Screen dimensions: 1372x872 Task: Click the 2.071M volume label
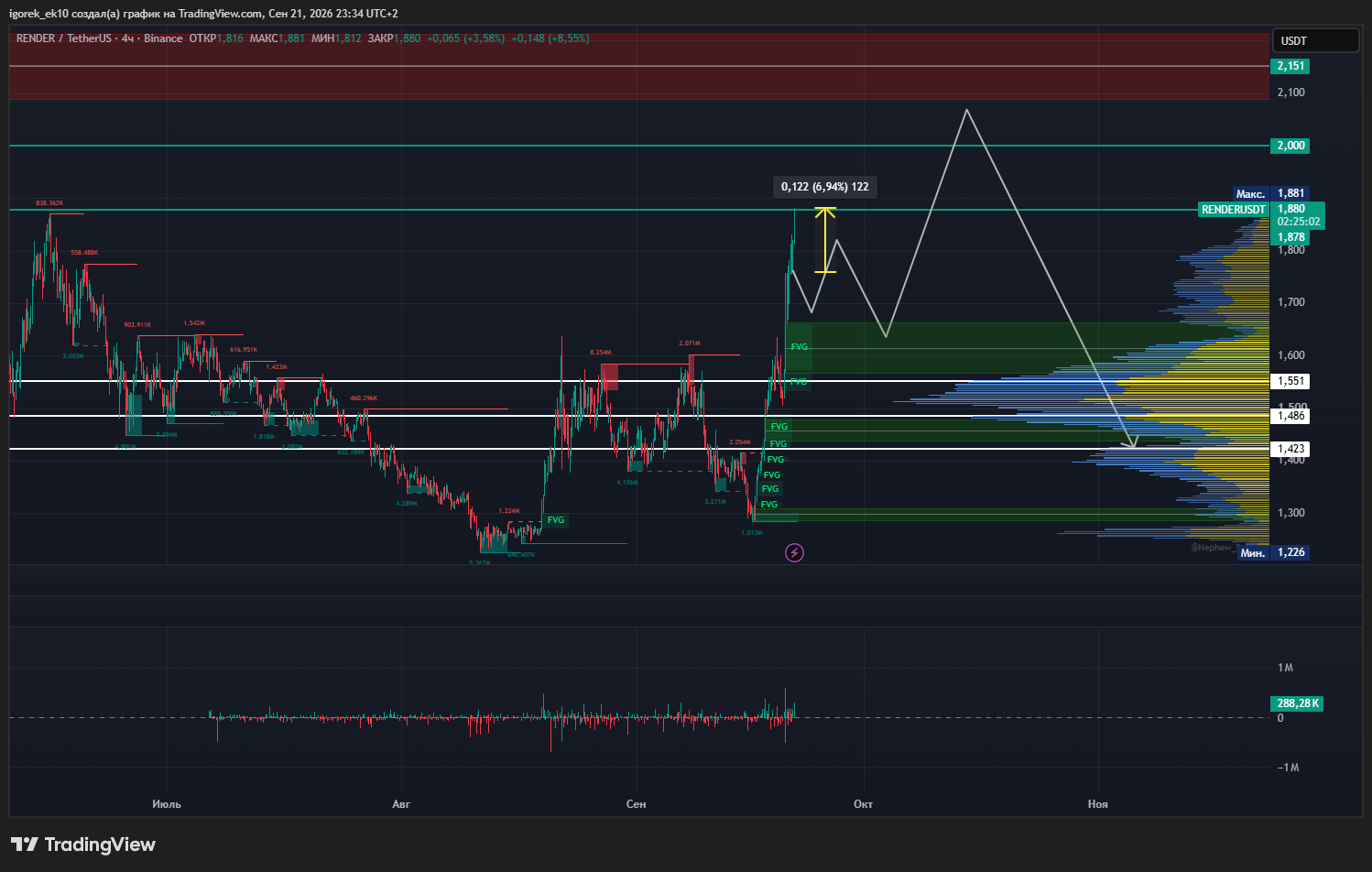point(690,343)
